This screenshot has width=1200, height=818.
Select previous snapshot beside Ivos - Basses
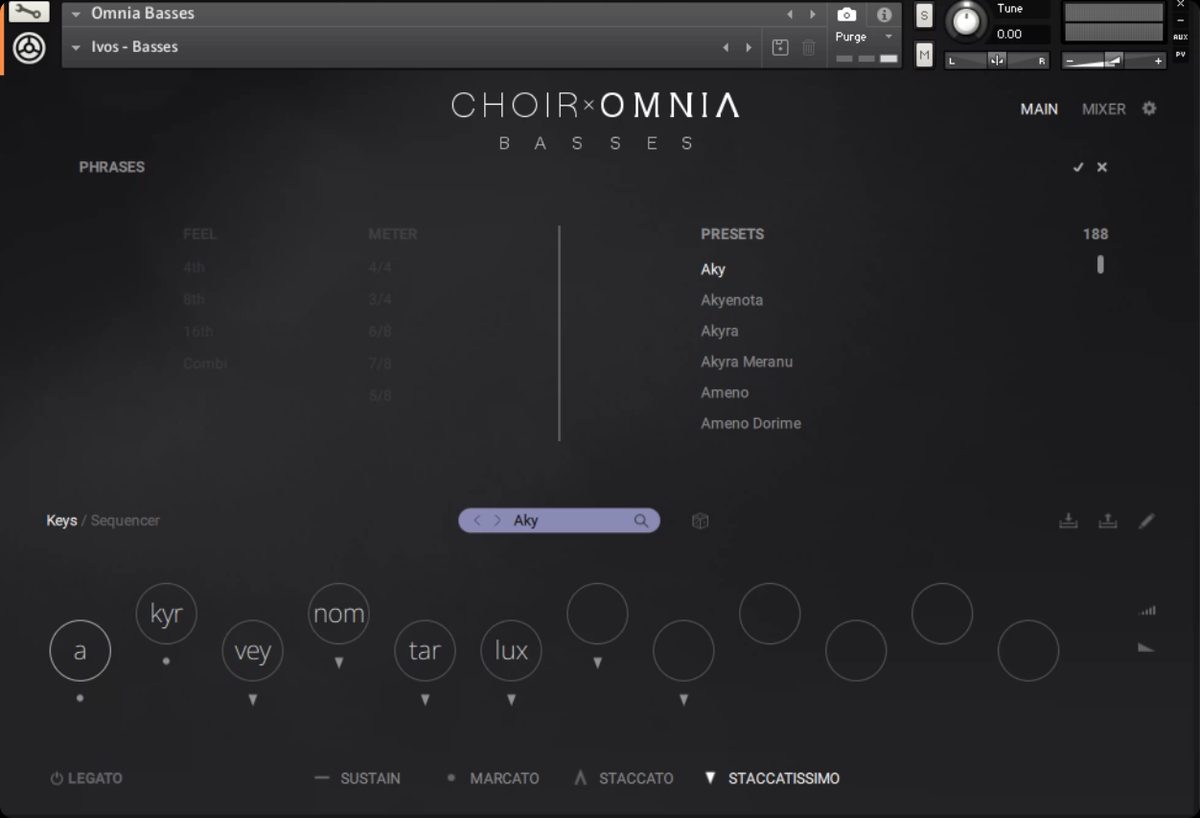point(727,47)
